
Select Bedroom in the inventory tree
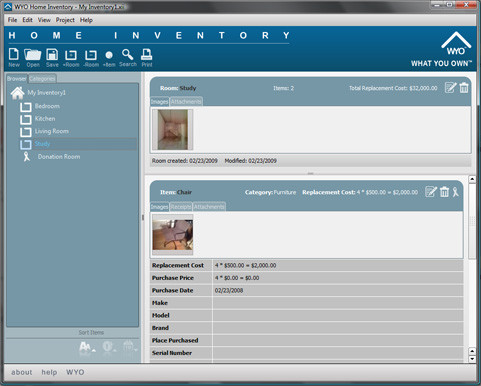[x=47, y=106]
